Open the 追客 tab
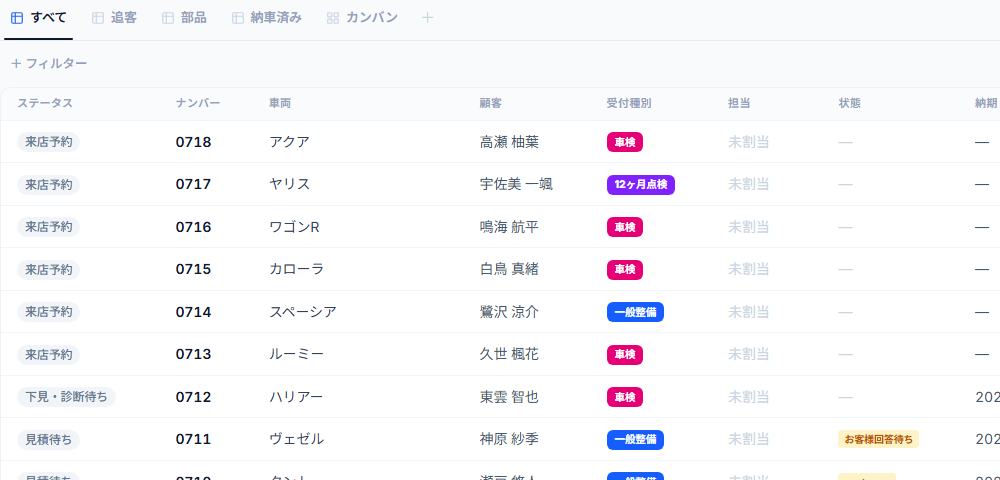The image size is (1000, 480). [114, 18]
